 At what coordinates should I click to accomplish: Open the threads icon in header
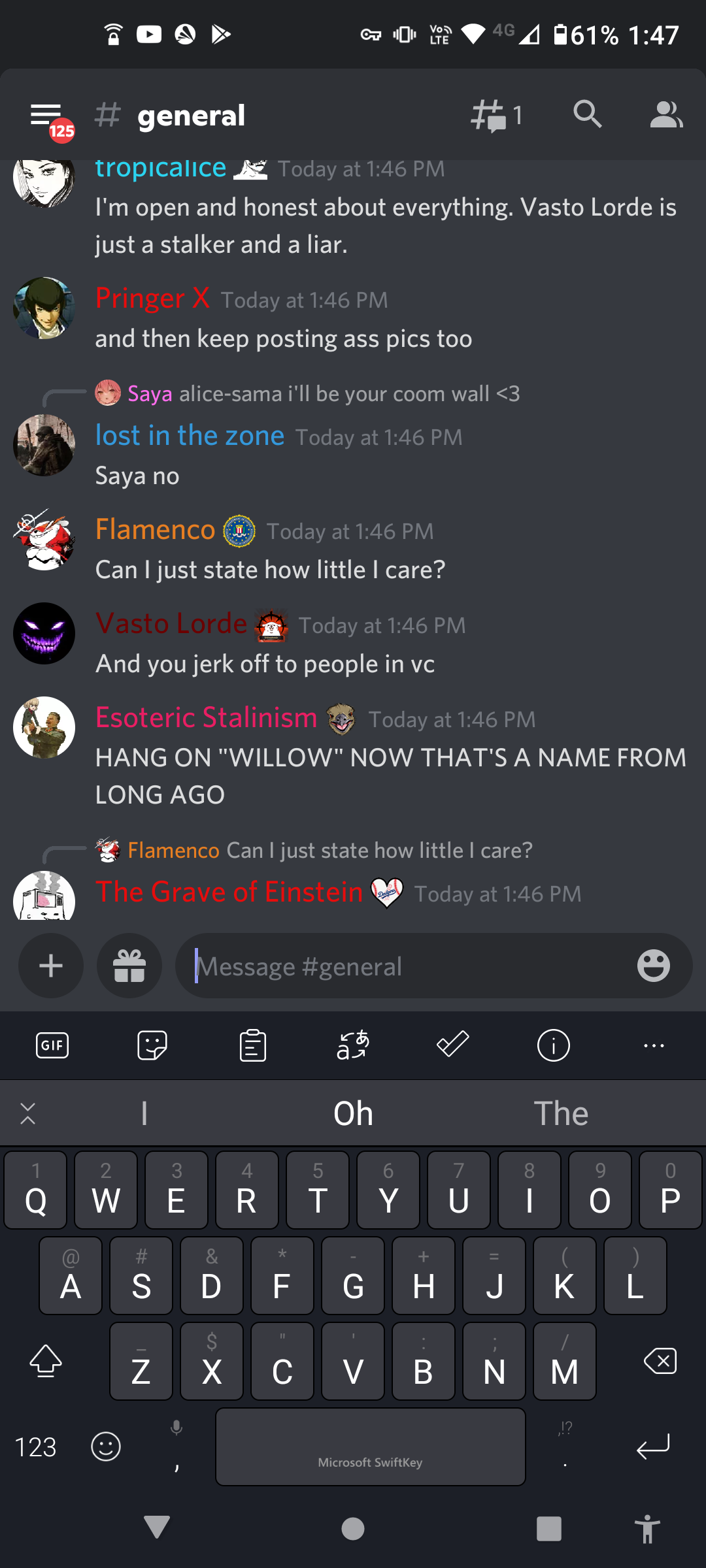coord(496,116)
